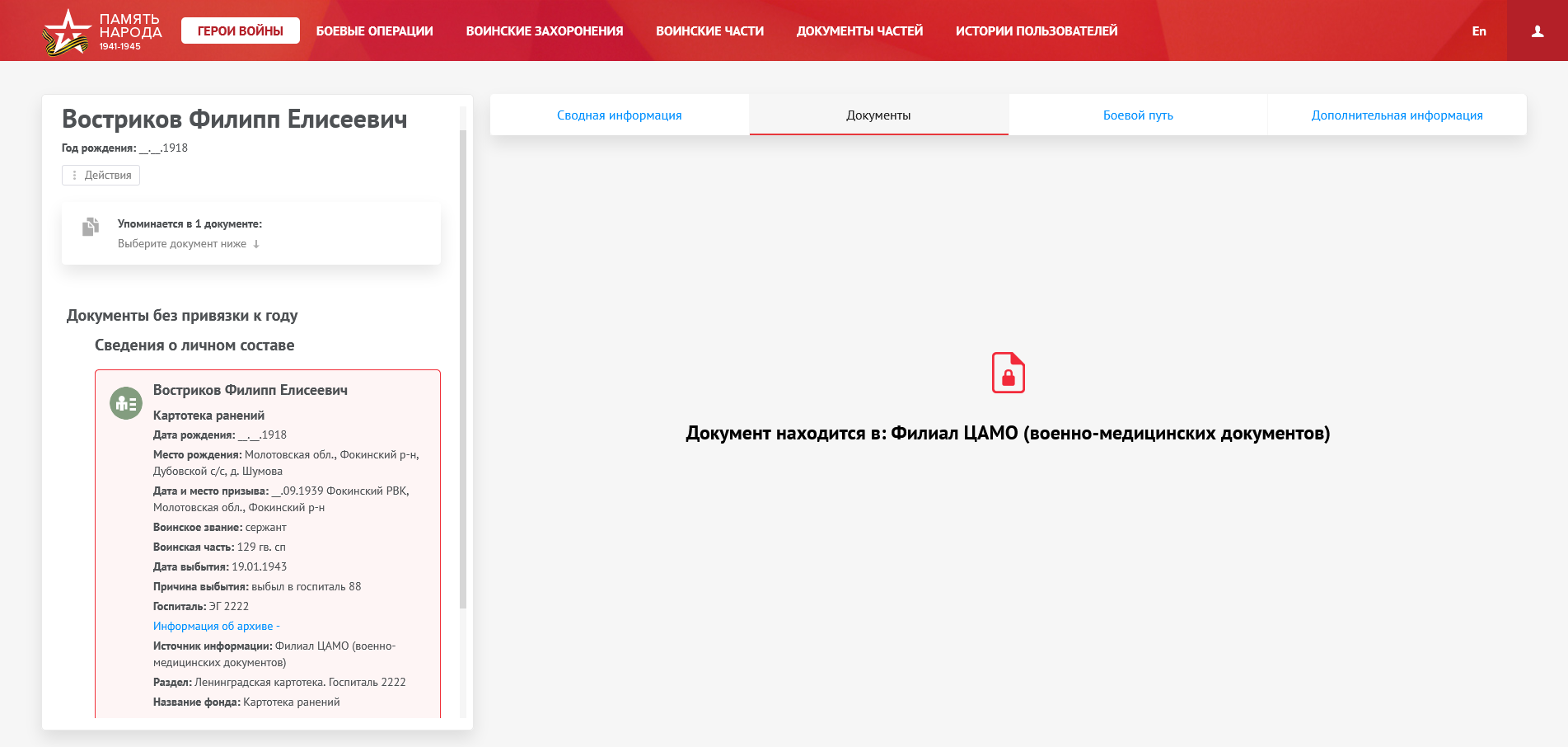
Task: Click the green personnel record icon
Action: 126,403
